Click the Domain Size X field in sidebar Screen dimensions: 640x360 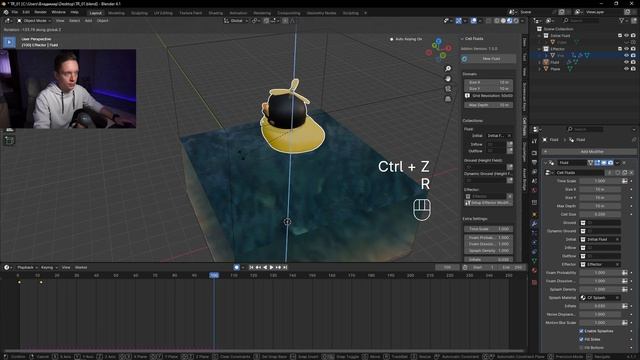pyautogui.click(x=488, y=82)
